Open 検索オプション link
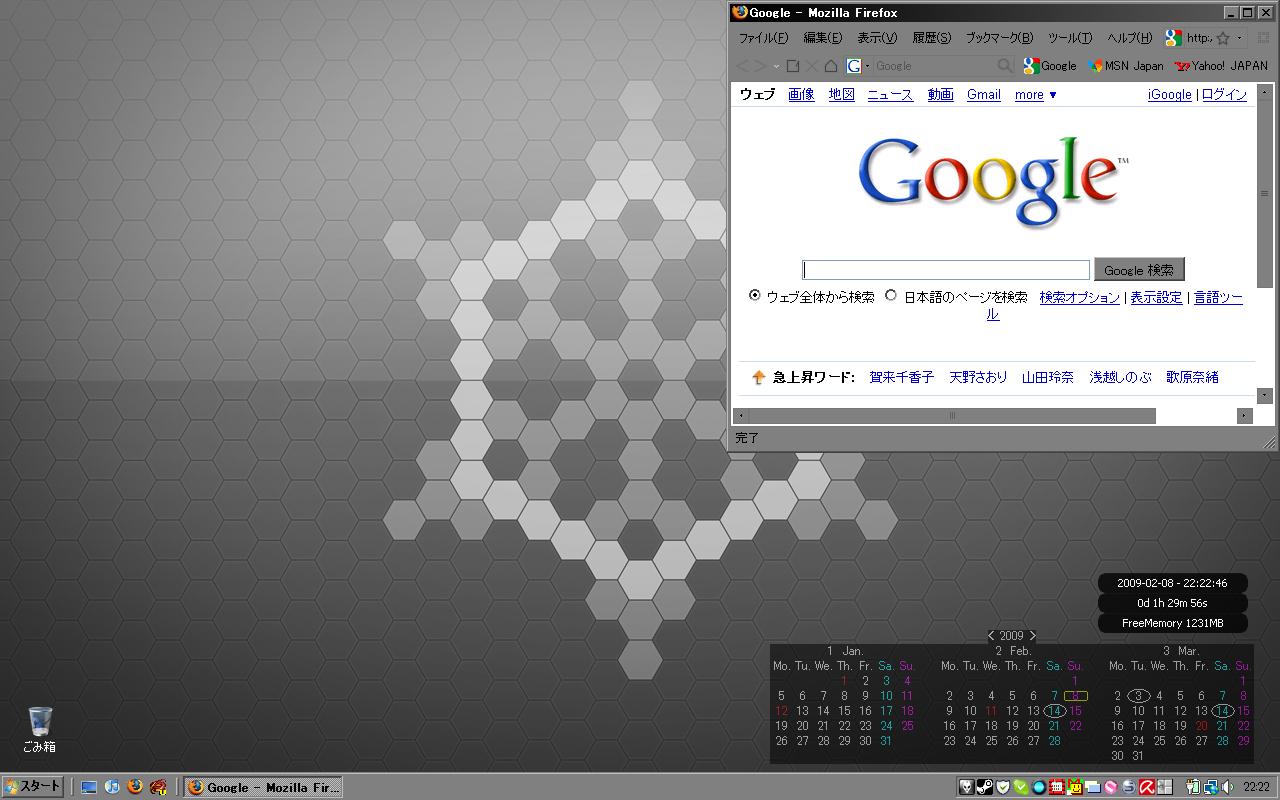 point(1080,298)
